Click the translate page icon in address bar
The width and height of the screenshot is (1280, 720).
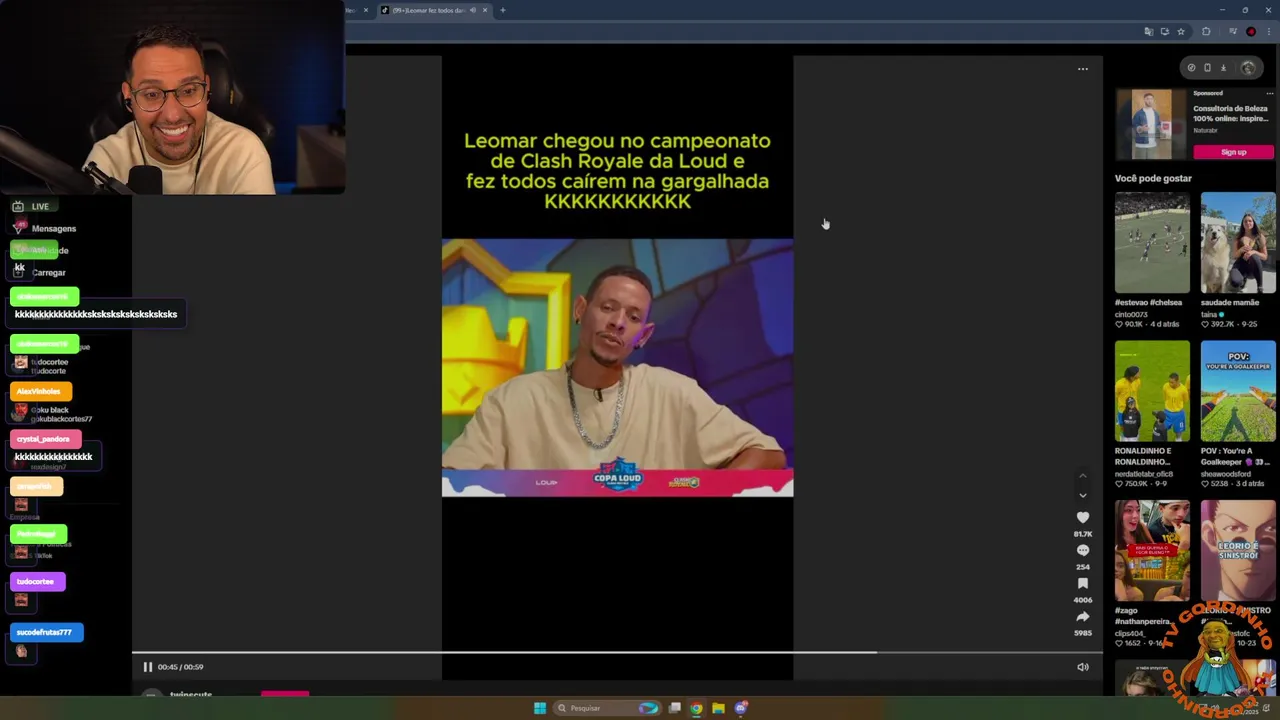(x=1148, y=32)
